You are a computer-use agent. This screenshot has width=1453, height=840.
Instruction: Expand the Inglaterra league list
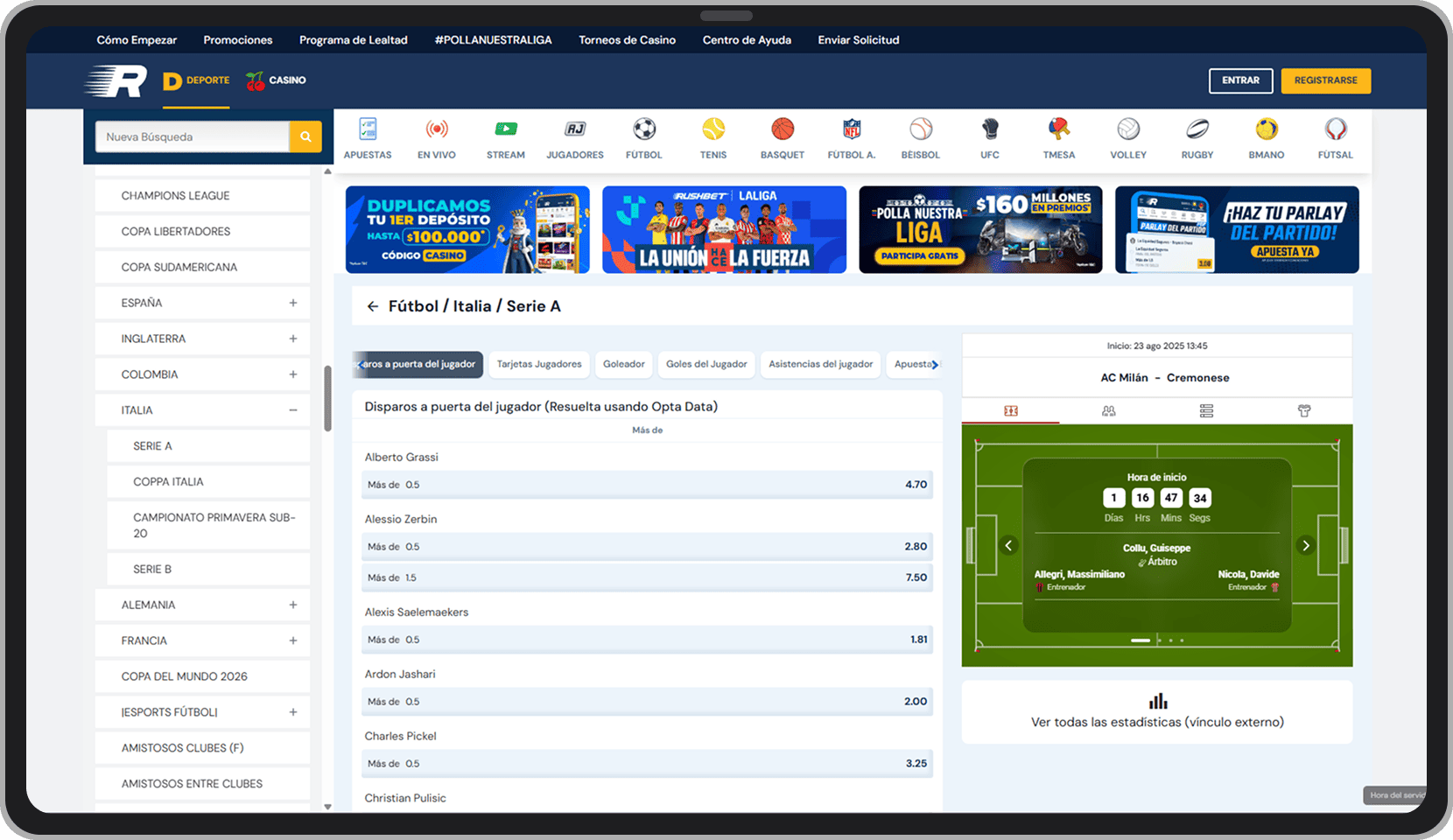(x=293, y=339)
